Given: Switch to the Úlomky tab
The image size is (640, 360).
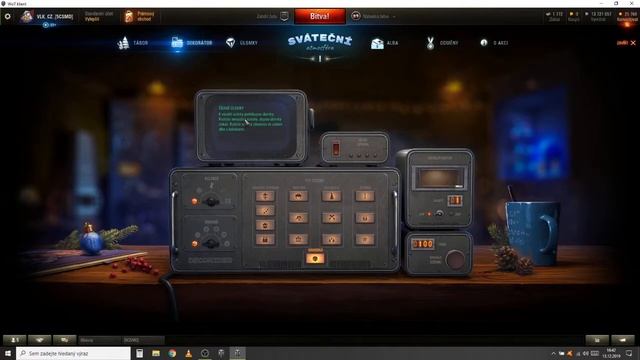Looking at the screenshot, I should 242,42.
